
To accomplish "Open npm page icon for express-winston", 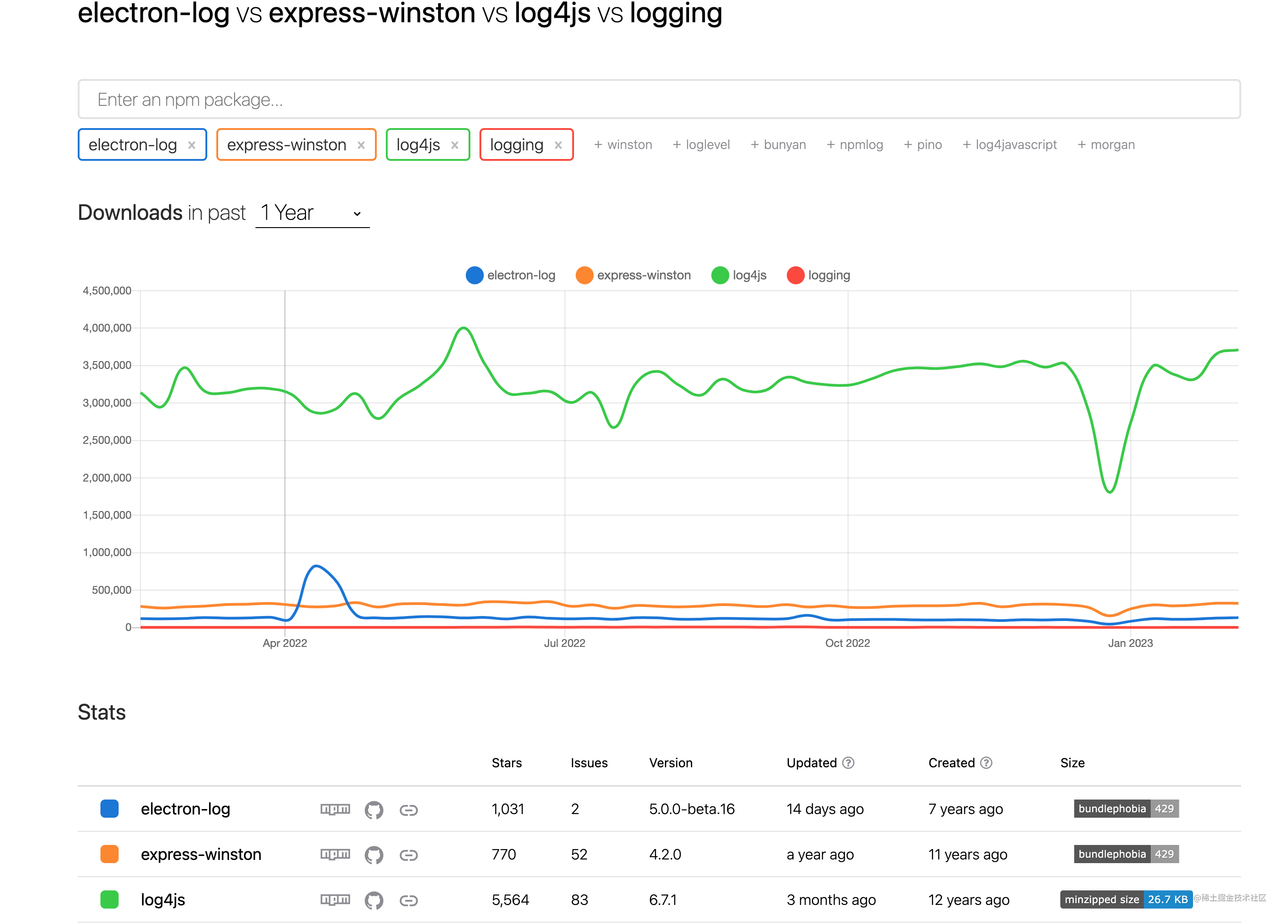I will [335, 854].
